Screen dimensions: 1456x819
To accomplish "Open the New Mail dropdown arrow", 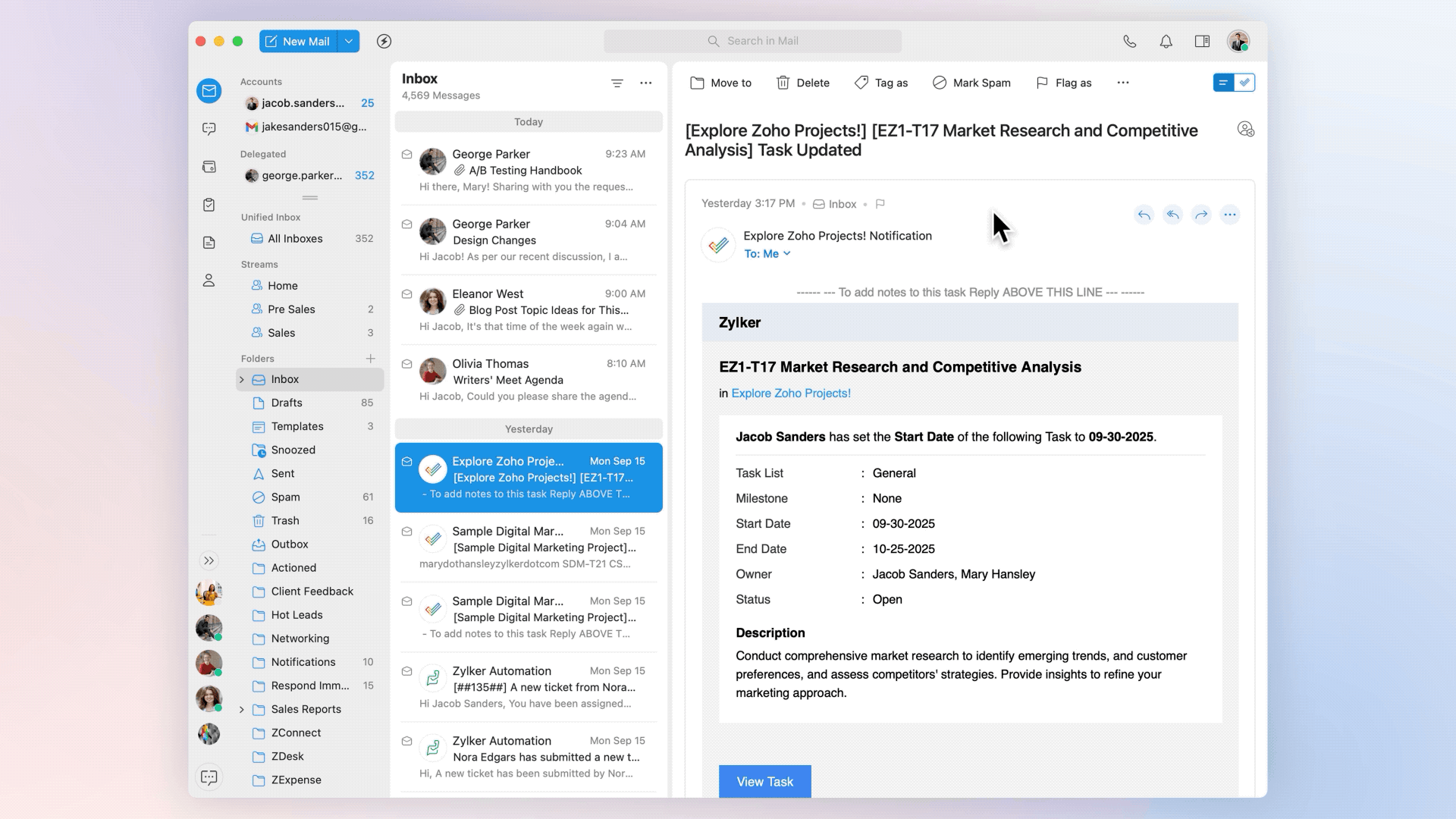I will click(x=349, y=42).
